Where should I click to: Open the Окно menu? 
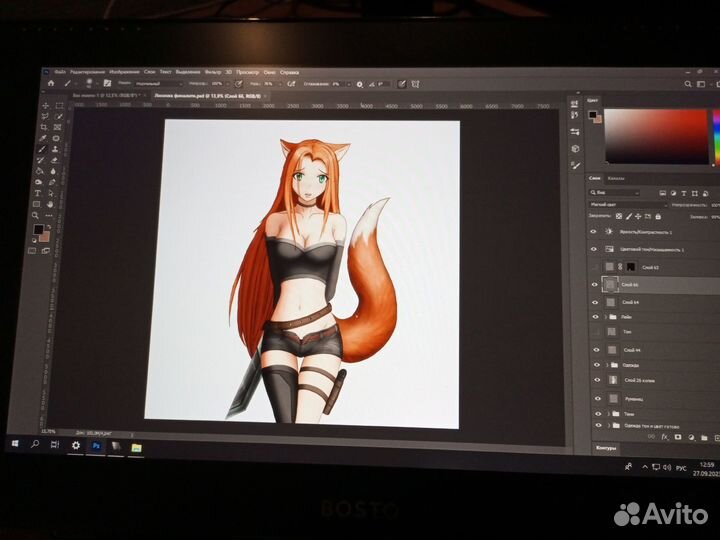pyautogui.click(x=270, y=73)
